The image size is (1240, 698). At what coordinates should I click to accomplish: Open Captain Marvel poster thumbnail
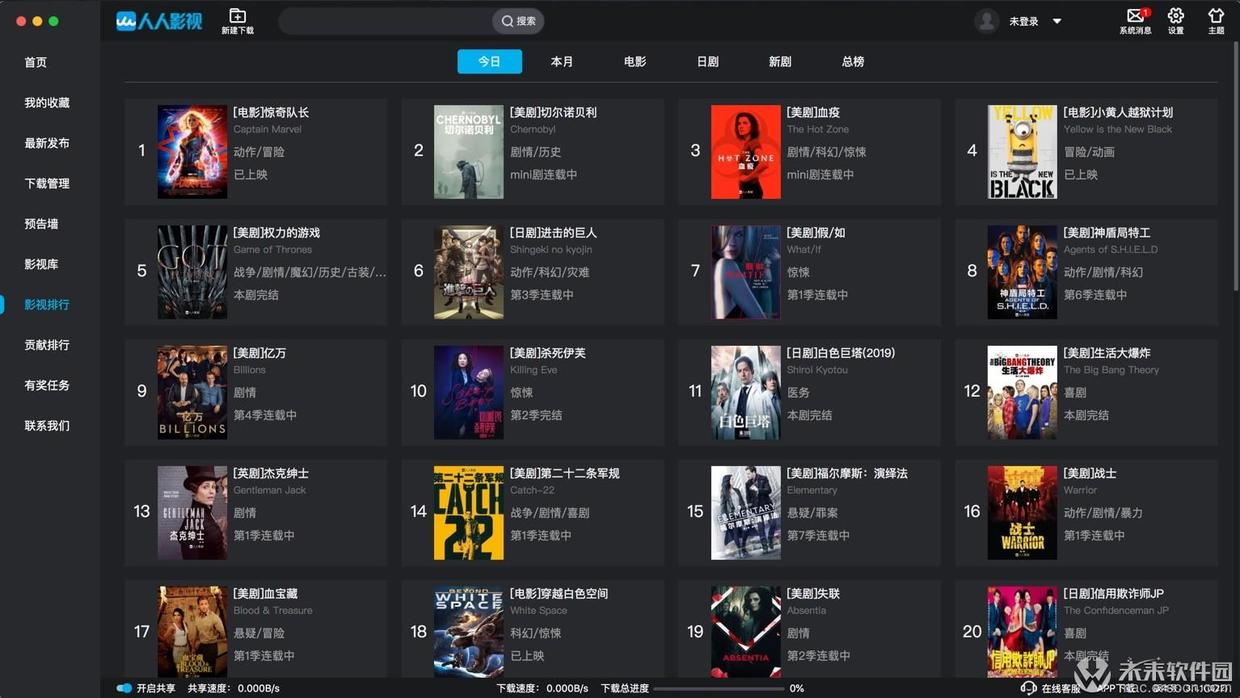[x=192, y=152]
